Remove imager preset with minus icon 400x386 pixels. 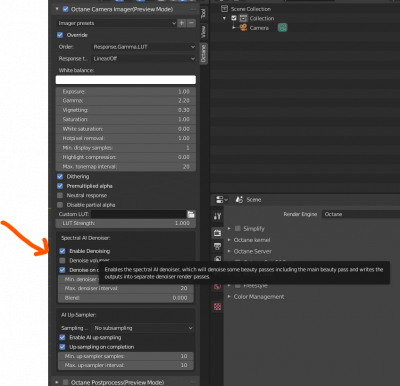[x=191, y=23]
